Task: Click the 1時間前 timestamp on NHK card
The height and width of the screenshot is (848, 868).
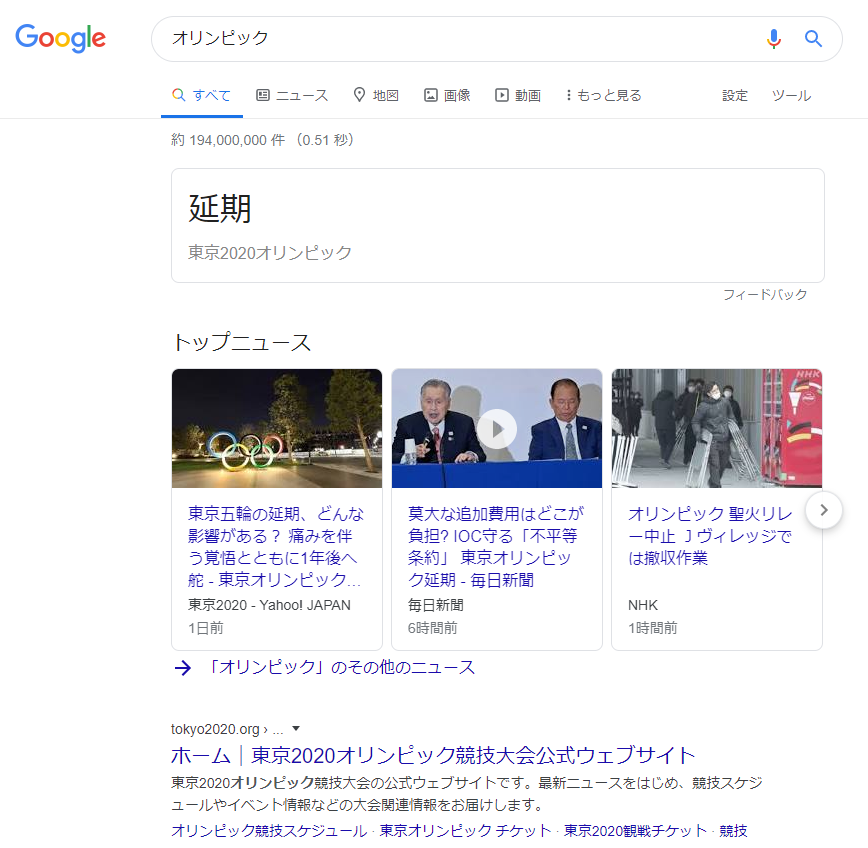Action: point(653,628)
